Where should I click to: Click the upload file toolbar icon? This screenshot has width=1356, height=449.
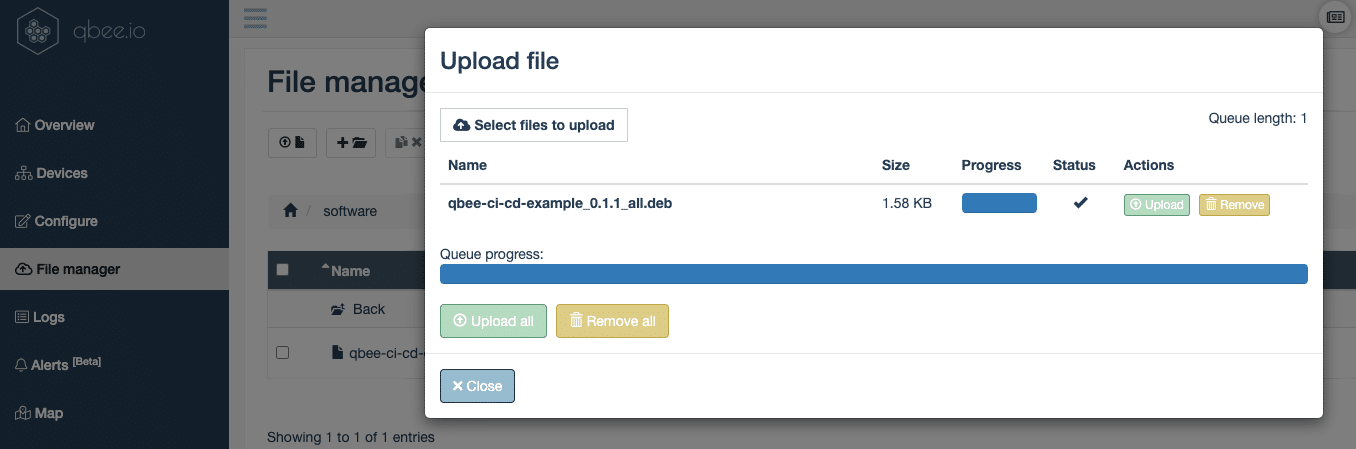(x=292, y=143)
